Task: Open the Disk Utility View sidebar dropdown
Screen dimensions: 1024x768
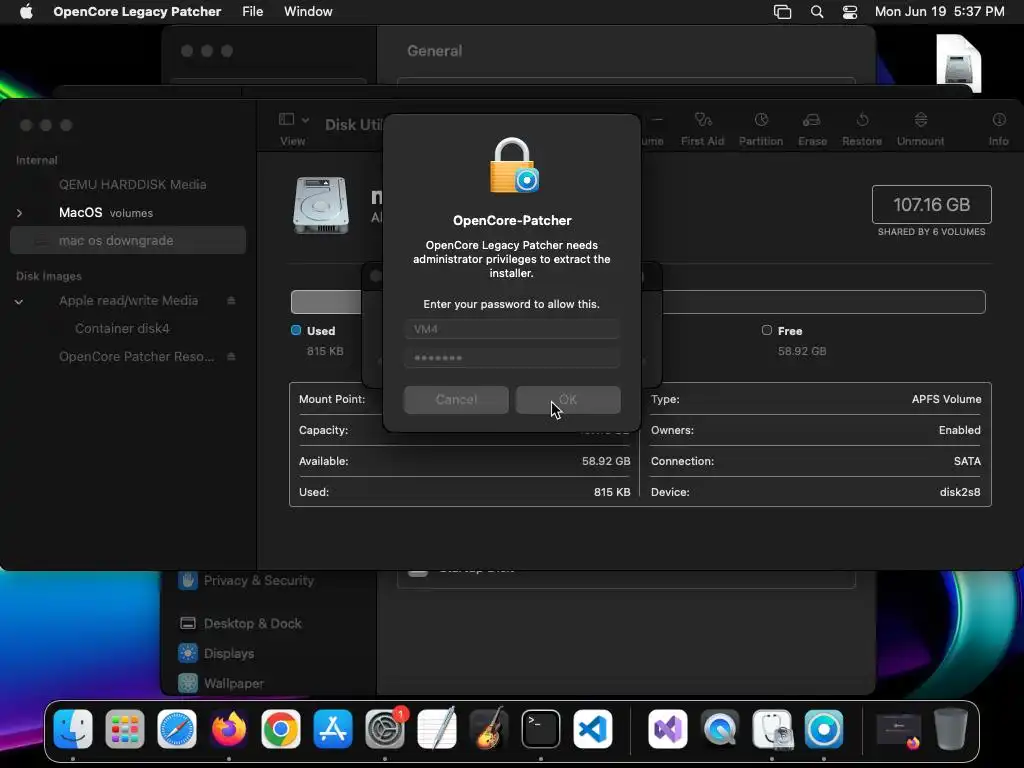Action: [x=293, y=120]
